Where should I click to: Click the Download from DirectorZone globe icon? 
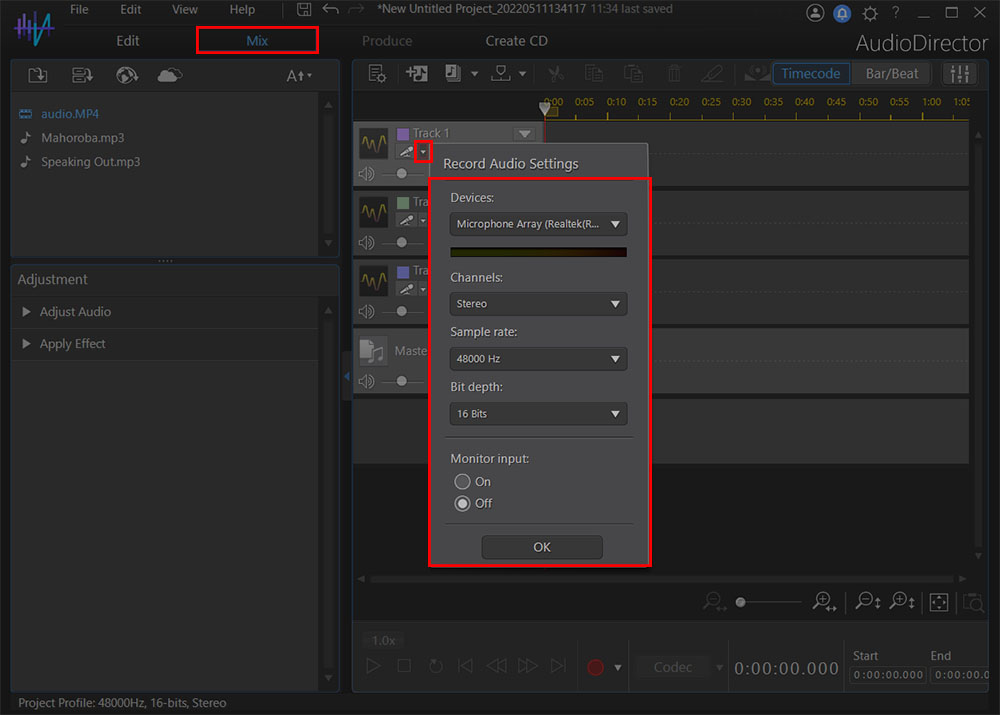127,75
